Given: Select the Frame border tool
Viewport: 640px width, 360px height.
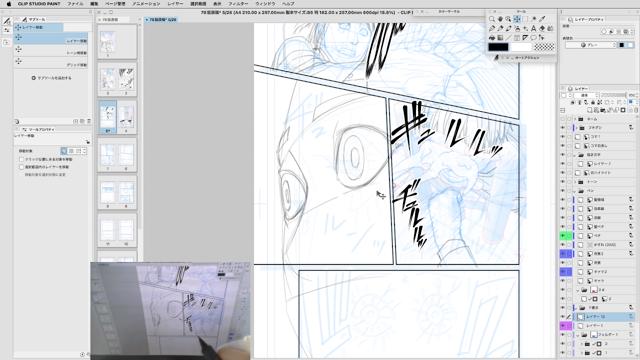Looking at the screenshot, I should (x=517, y=38).
